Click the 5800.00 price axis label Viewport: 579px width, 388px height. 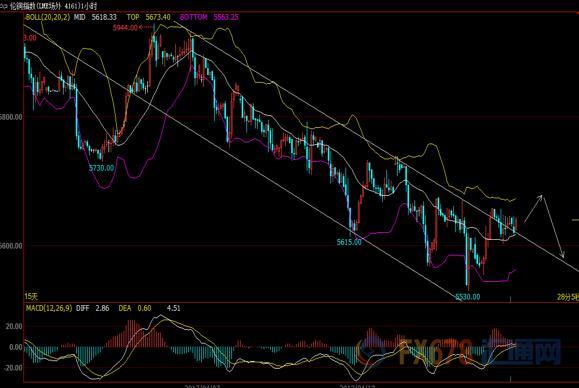[11, 117]
